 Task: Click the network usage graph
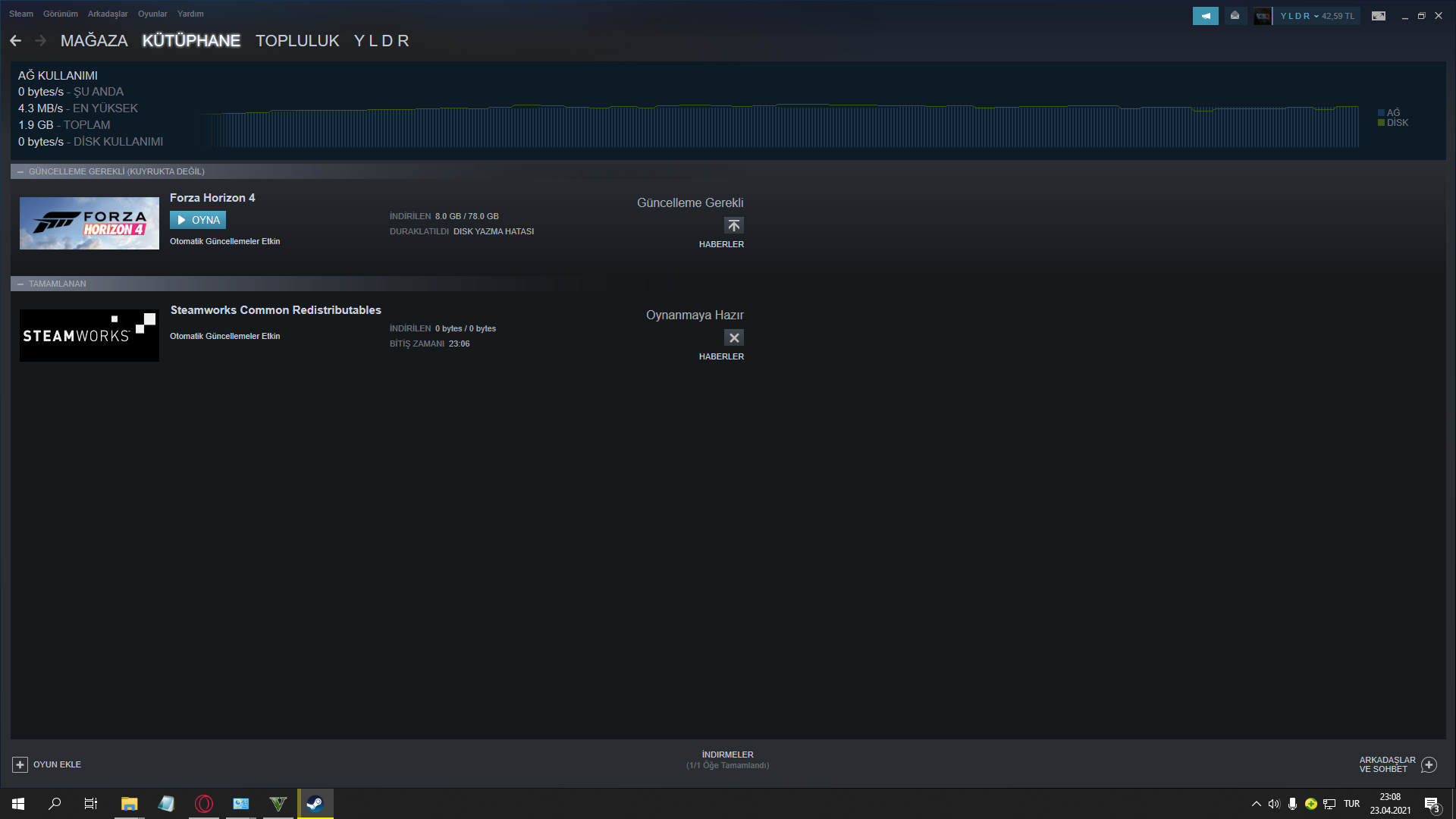click(780, 126)
